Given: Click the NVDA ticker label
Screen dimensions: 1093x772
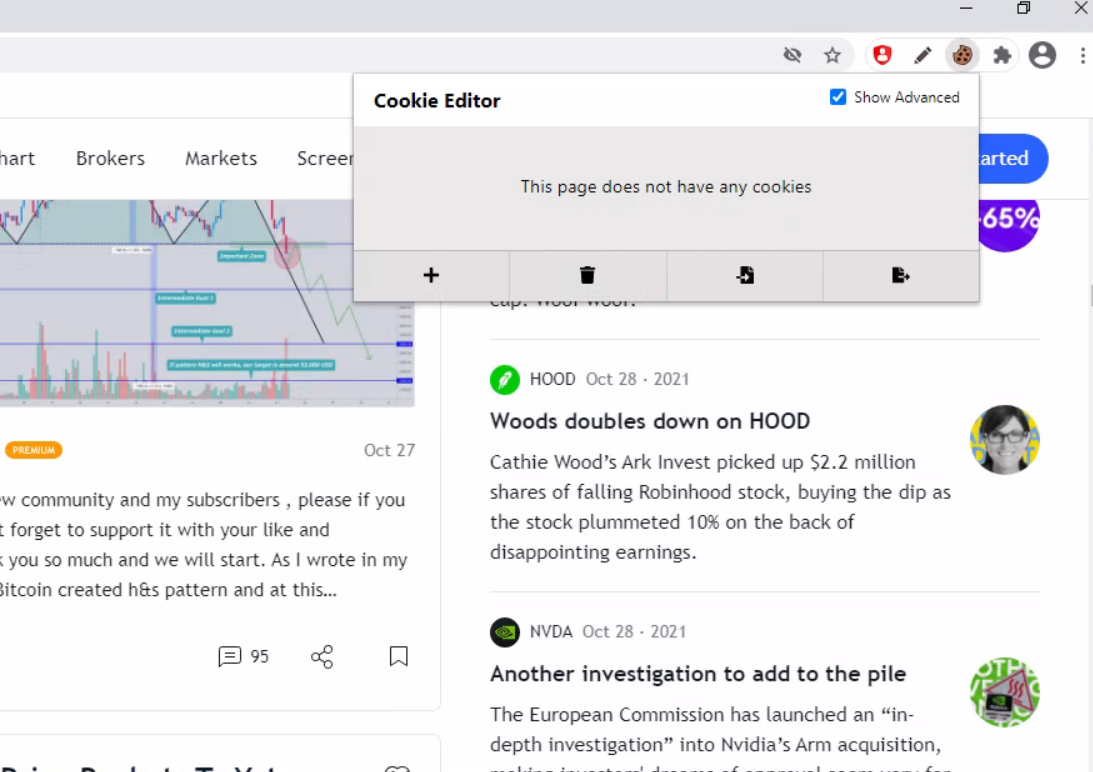Looking at the screenshot, I should pyautogui.click(x=551, y=632).
